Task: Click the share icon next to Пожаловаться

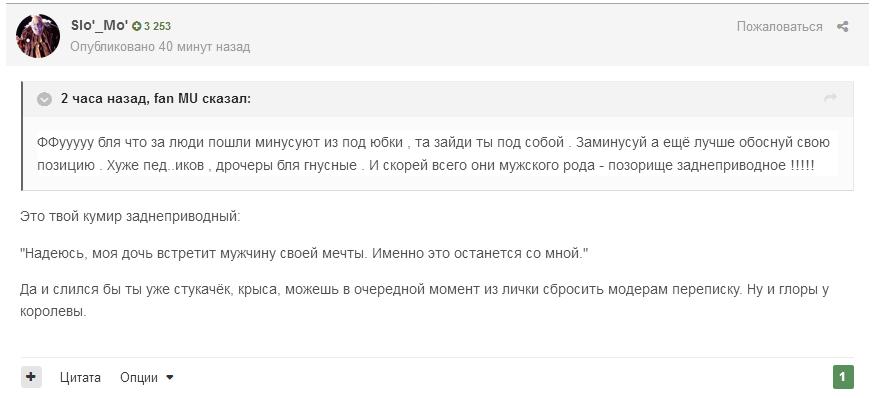Action: click(843, 26)
